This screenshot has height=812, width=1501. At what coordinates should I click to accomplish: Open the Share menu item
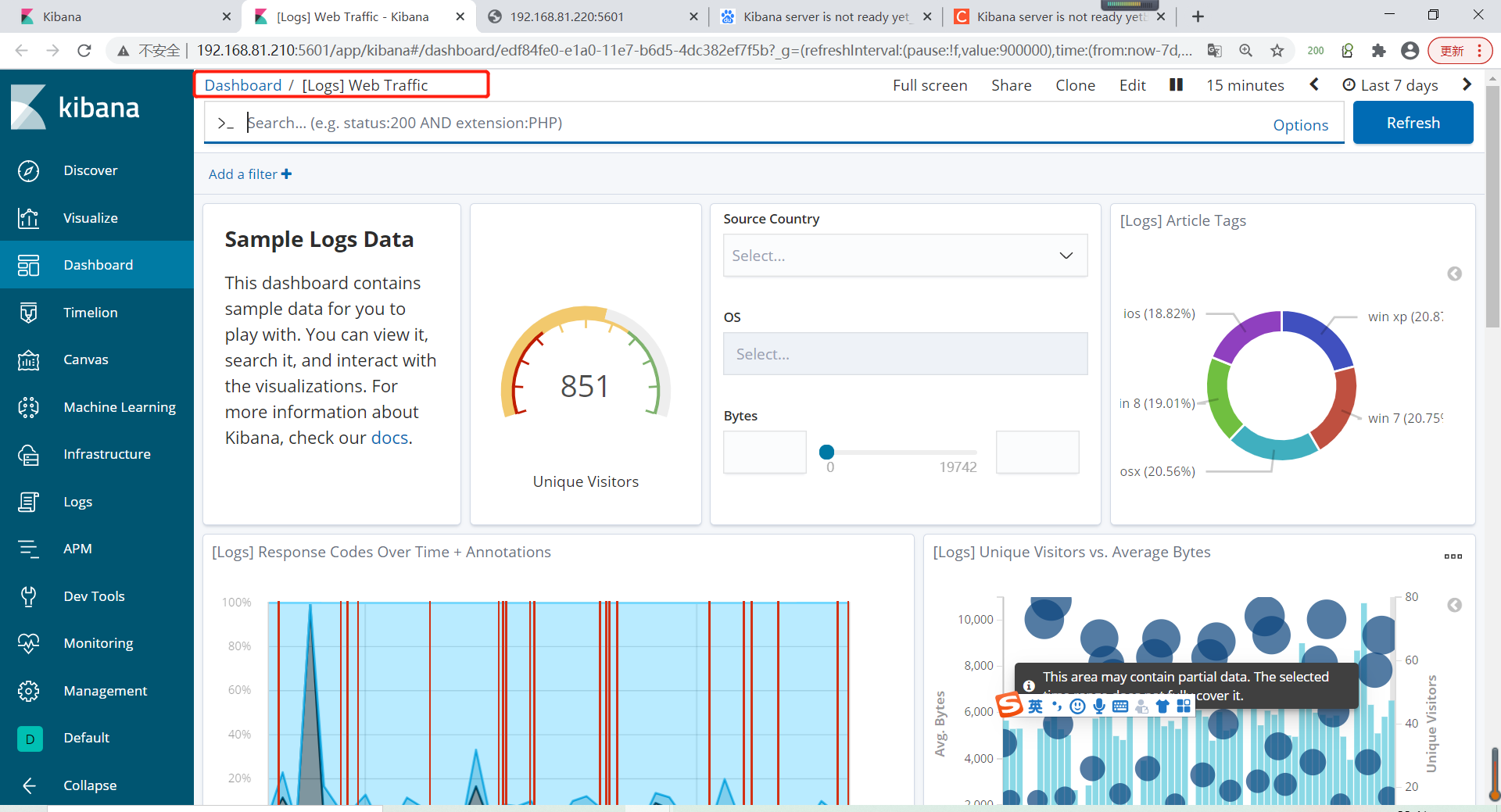(1011, 85)
